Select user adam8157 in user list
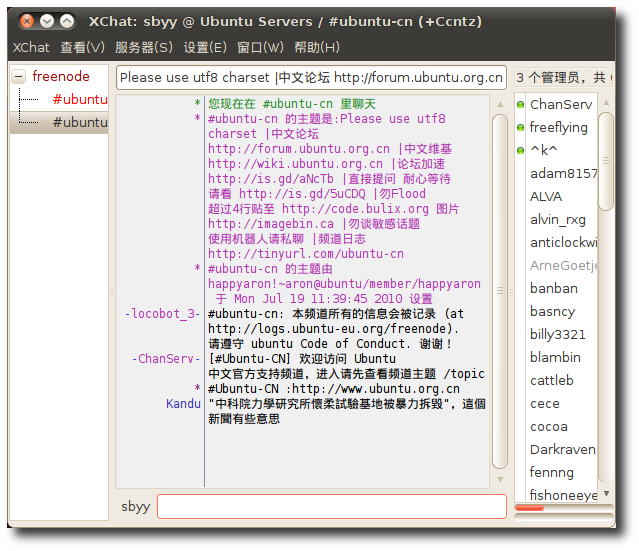 (x=563, y=174)
